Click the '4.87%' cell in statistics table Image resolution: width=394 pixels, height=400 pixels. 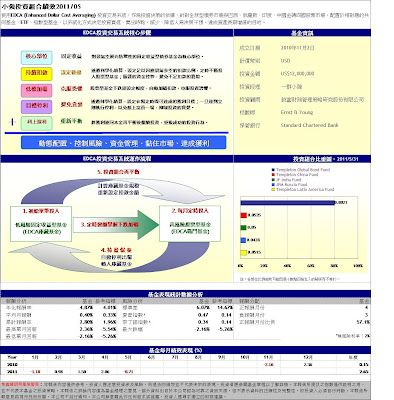pyautogui.click(x=86, y=308)
